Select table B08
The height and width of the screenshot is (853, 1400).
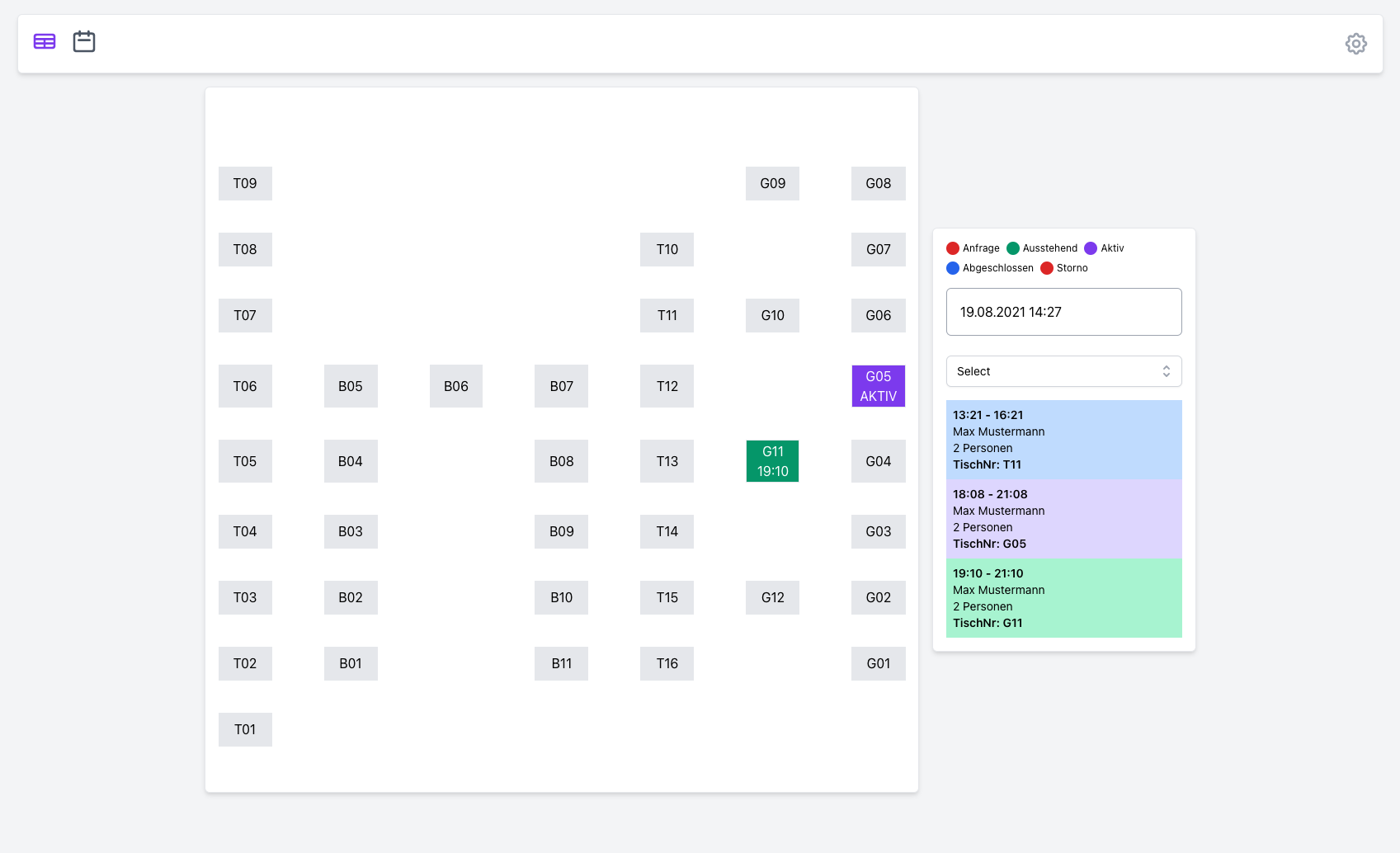point(562,461)
